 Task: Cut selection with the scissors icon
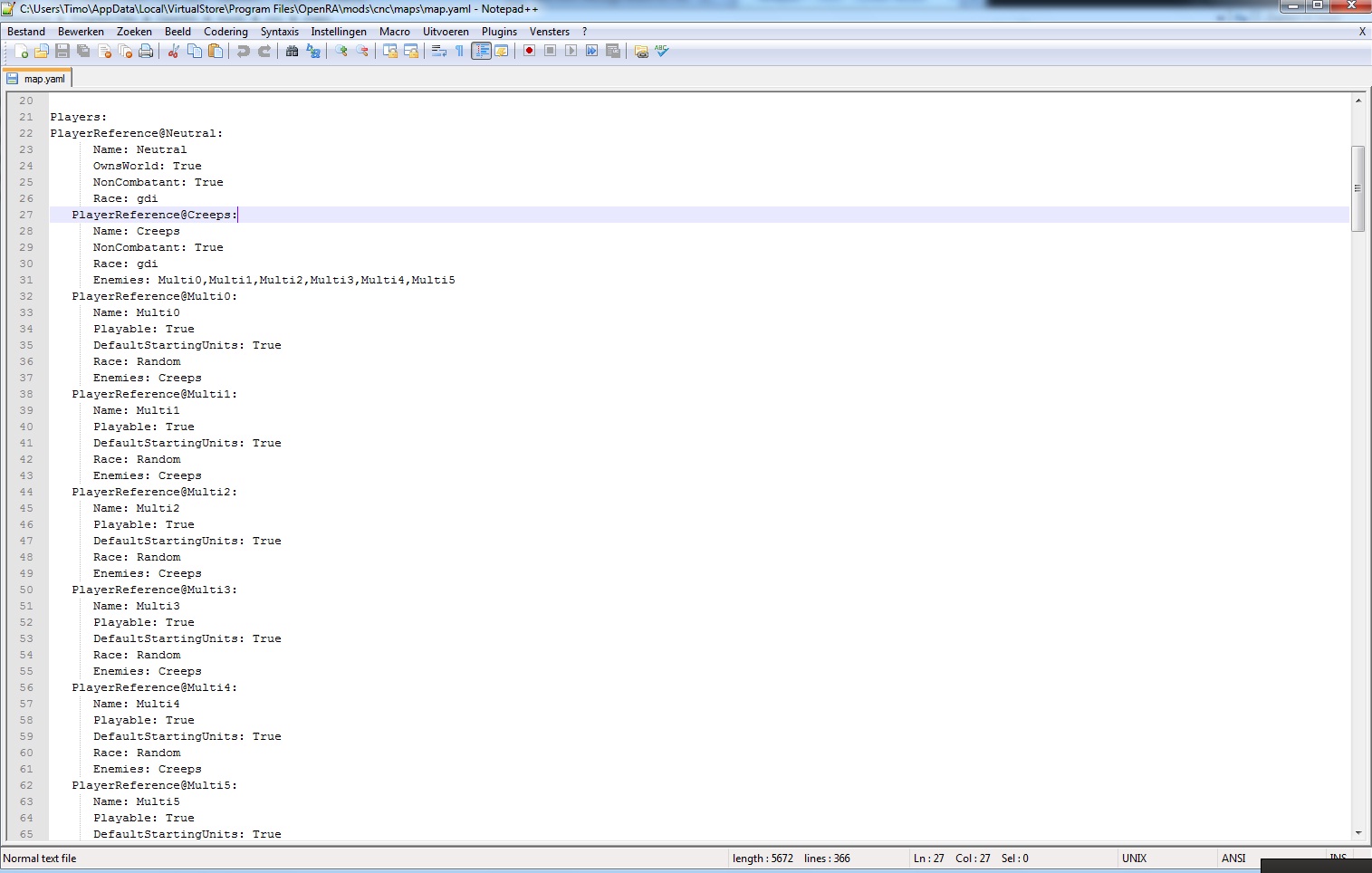pos(174,52)
